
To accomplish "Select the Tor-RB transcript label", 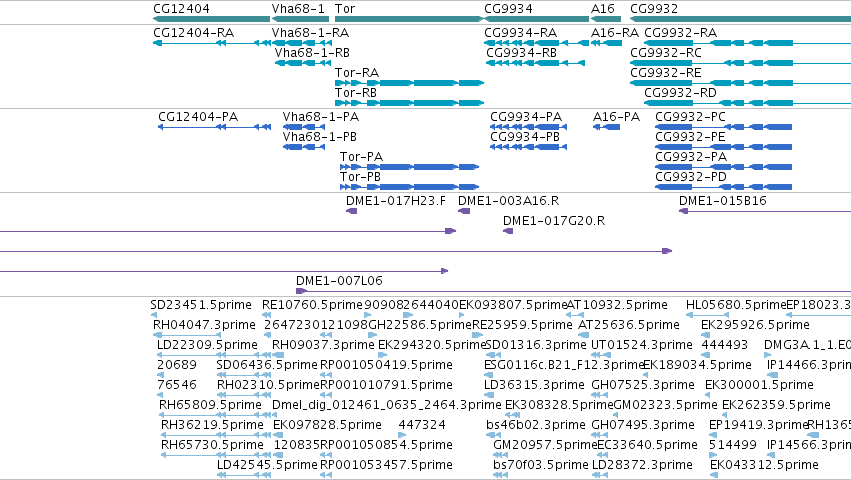I will coord(355,93).
